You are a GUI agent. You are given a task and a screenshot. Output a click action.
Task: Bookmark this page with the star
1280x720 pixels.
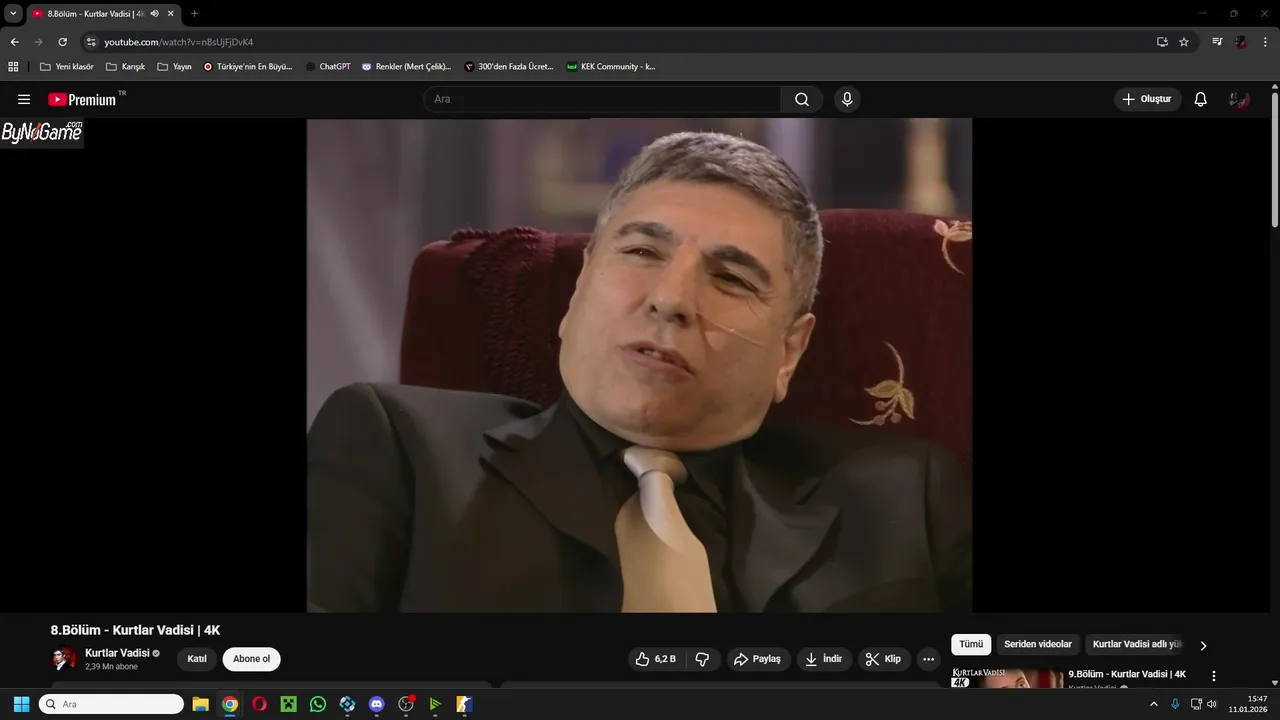[1184, 42]
